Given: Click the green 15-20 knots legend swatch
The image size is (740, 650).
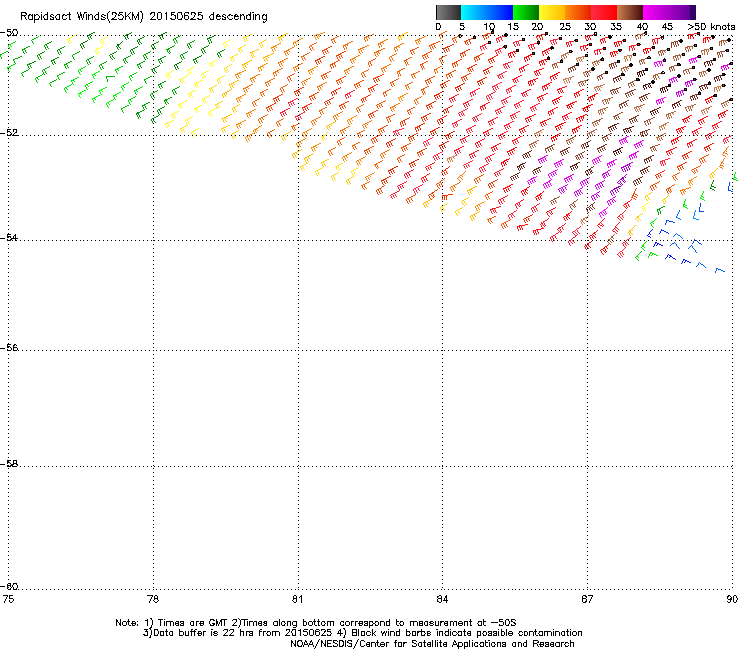Looking at the screenshot, I should pyautogui.click(x=526, y=12).
